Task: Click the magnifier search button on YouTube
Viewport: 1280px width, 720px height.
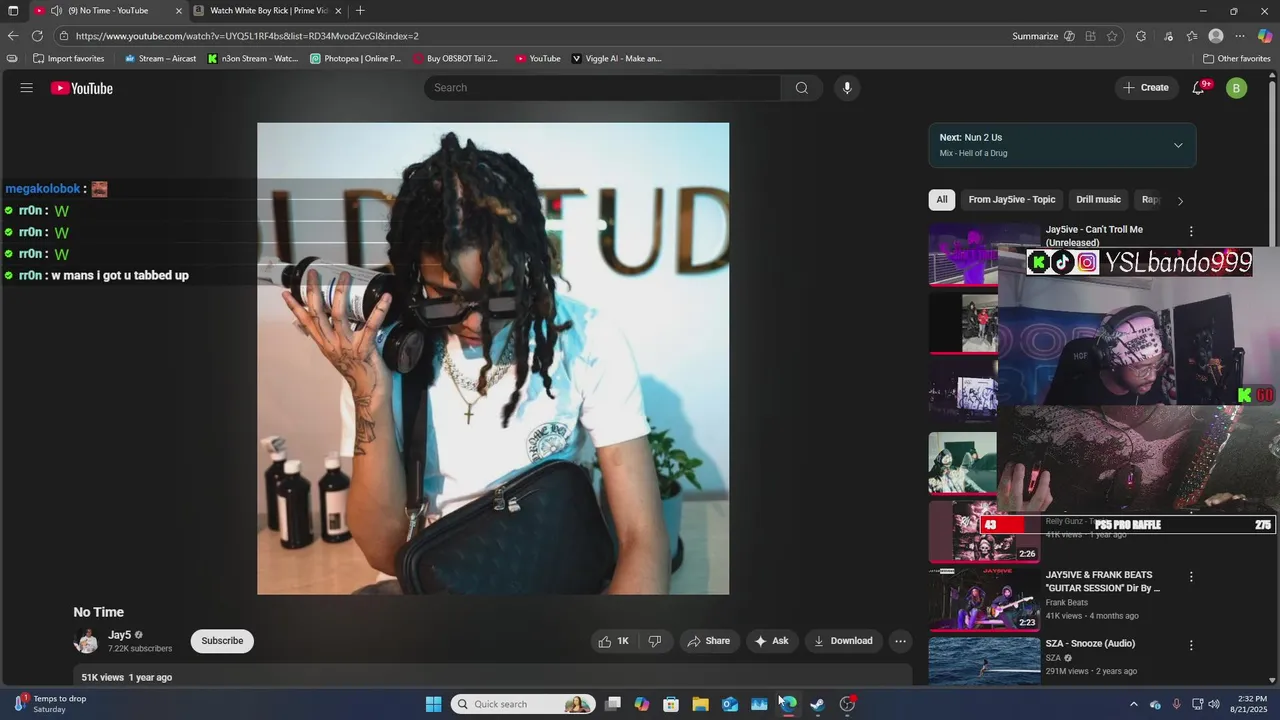Action: (x=802, y=88)
